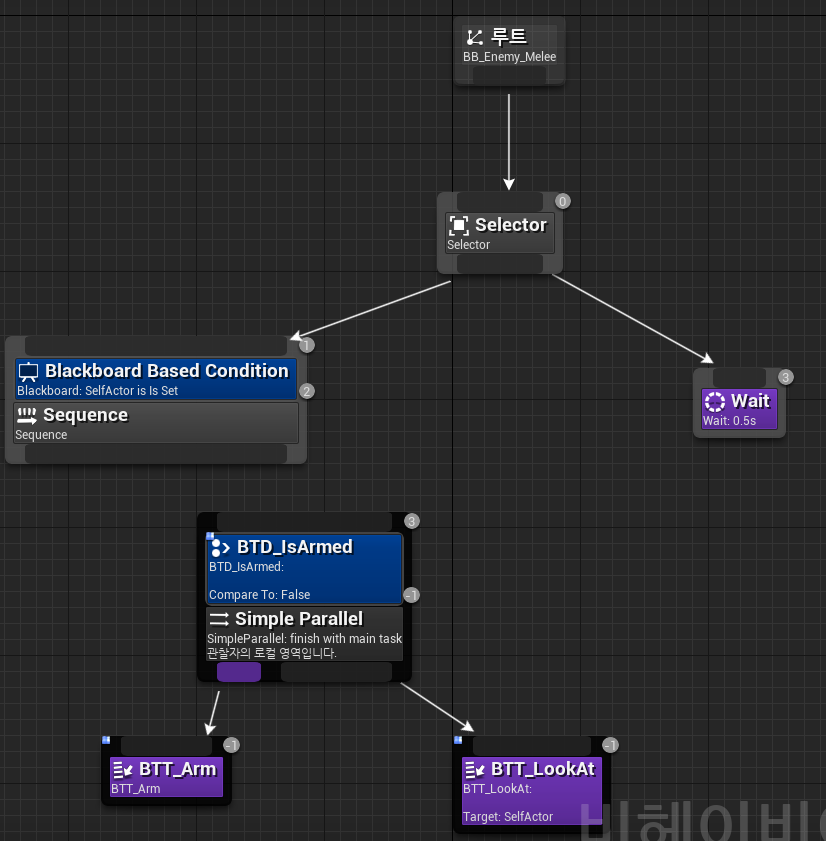This screenshot has width=826, height=841.
Task: Click the BTD_IsArmed node top input pin
Action: [x=304, y=522]
